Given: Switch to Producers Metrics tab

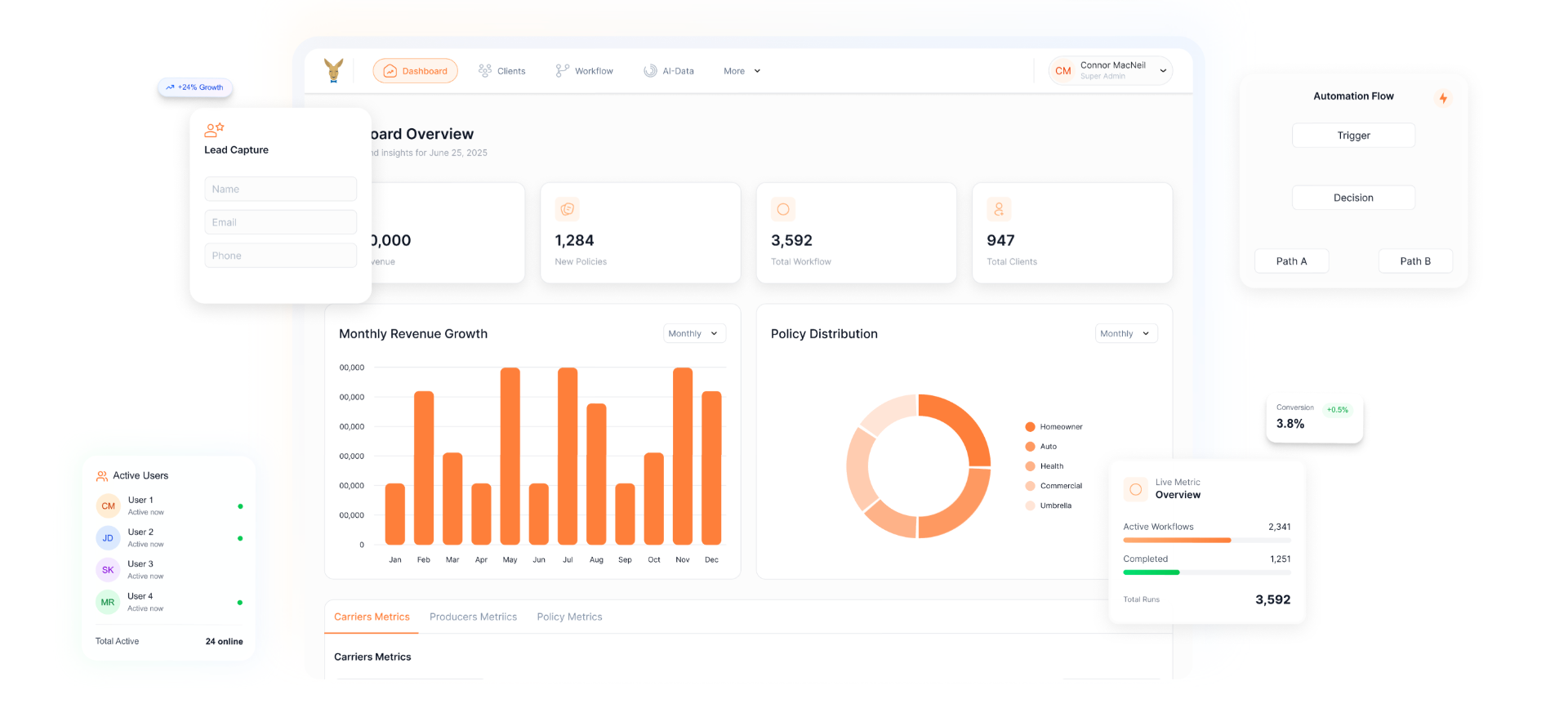Looking at the screenshot, I should point(473,617).
